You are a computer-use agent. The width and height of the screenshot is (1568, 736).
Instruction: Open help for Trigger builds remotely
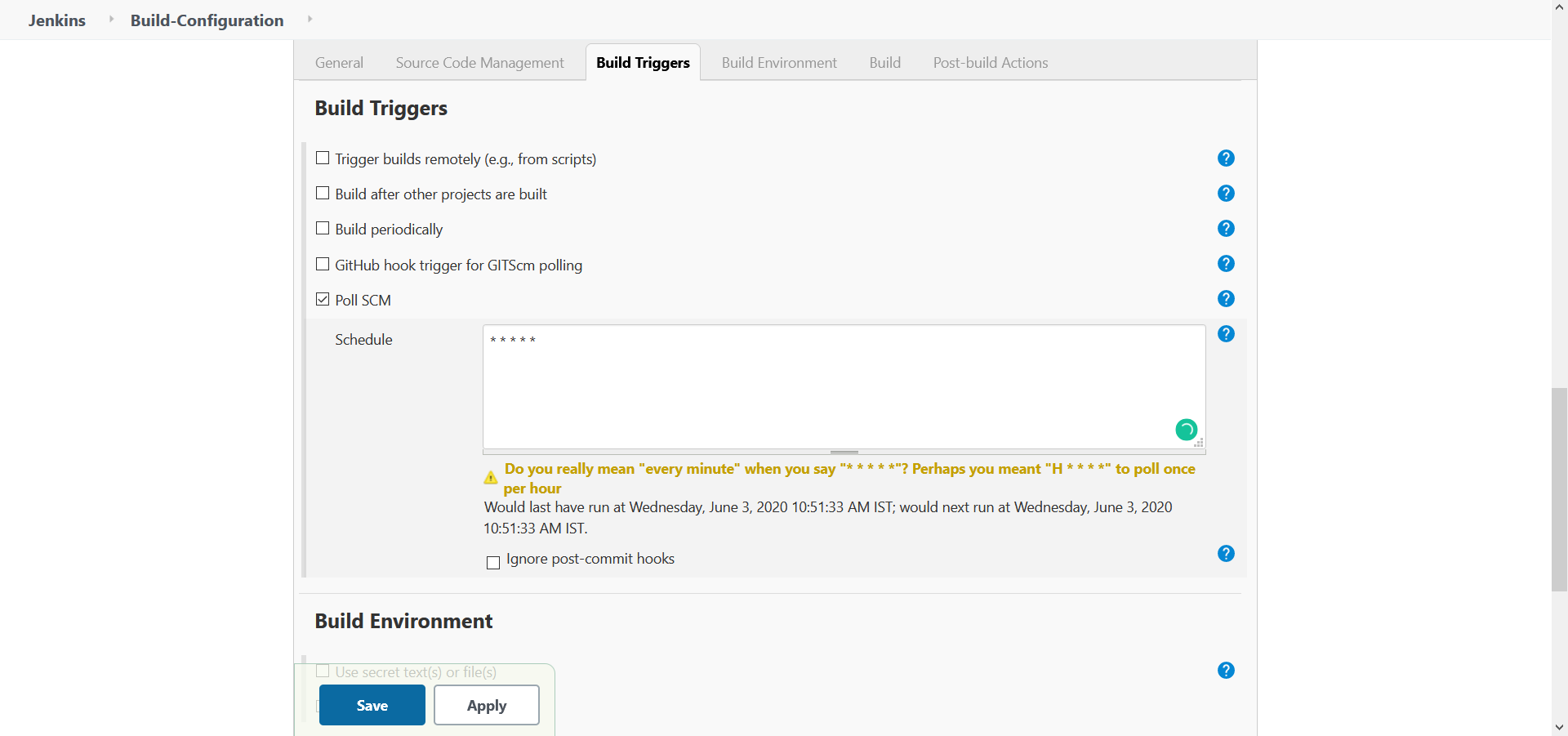click(x=1226, y=158)
